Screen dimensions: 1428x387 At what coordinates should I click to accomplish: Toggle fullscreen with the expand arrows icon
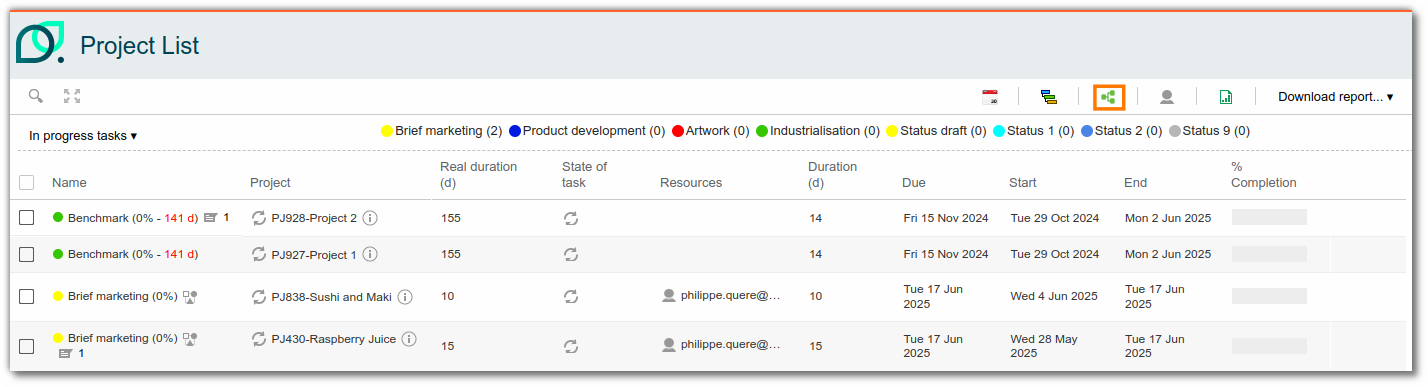(x=71, y=96)
